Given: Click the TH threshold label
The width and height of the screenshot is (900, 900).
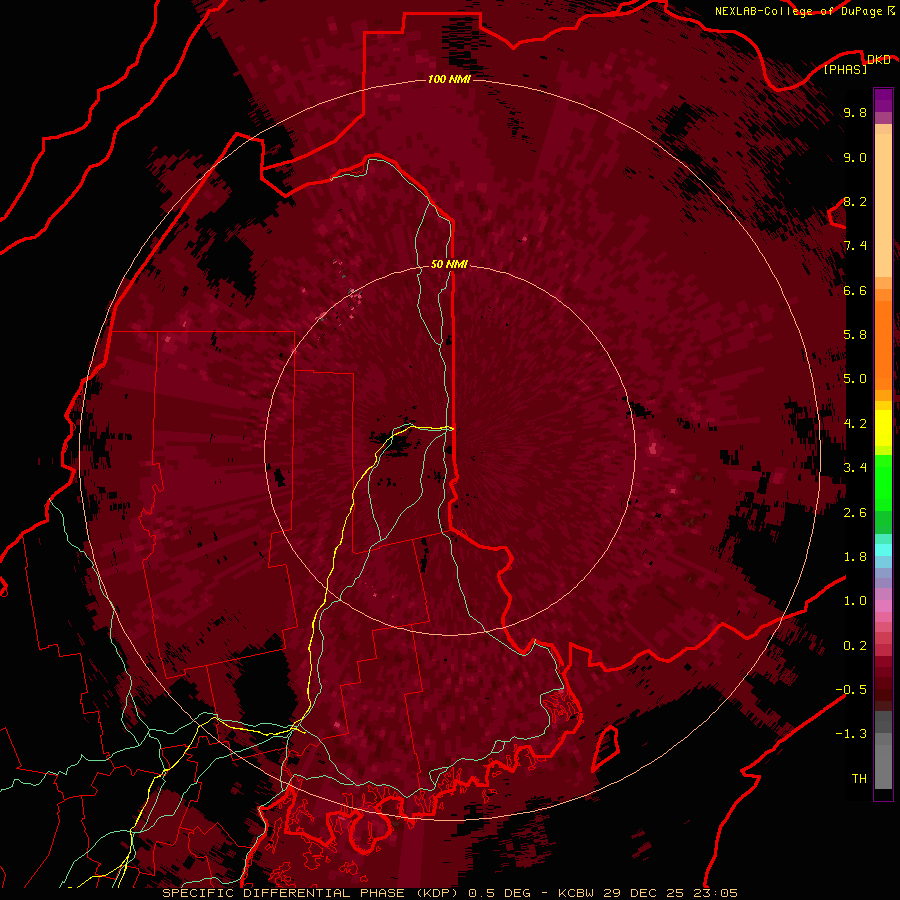Looking at the screenshot, I should [x=859, y=779].
